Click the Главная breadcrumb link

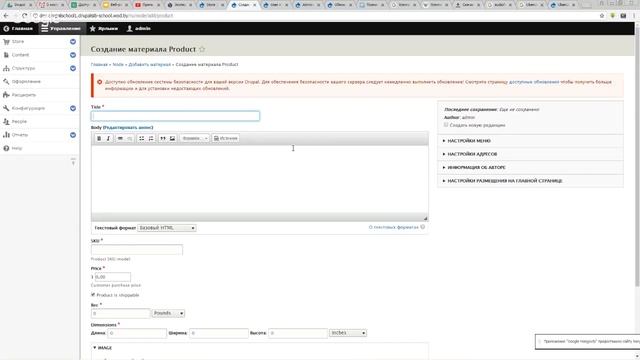[99, 64]
